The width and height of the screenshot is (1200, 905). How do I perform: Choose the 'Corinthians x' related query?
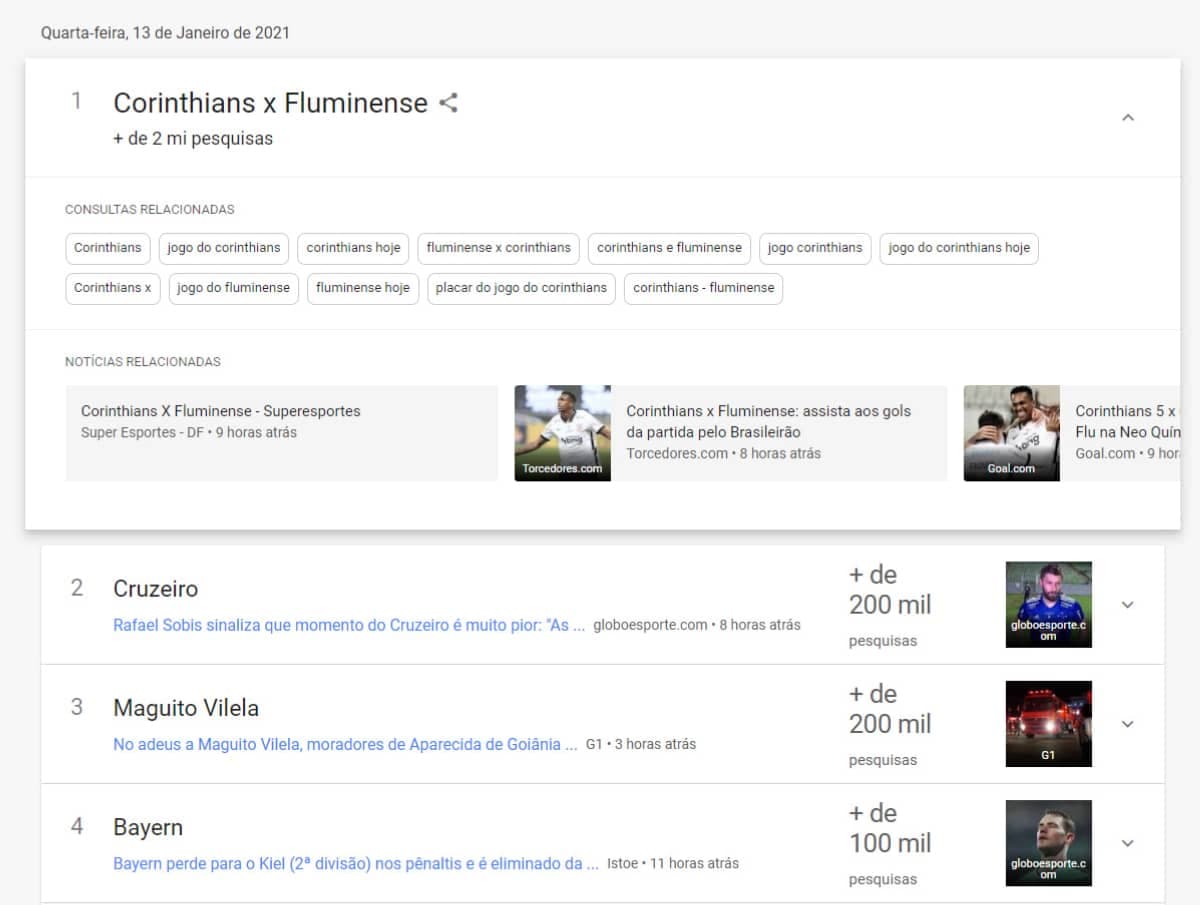113,288
